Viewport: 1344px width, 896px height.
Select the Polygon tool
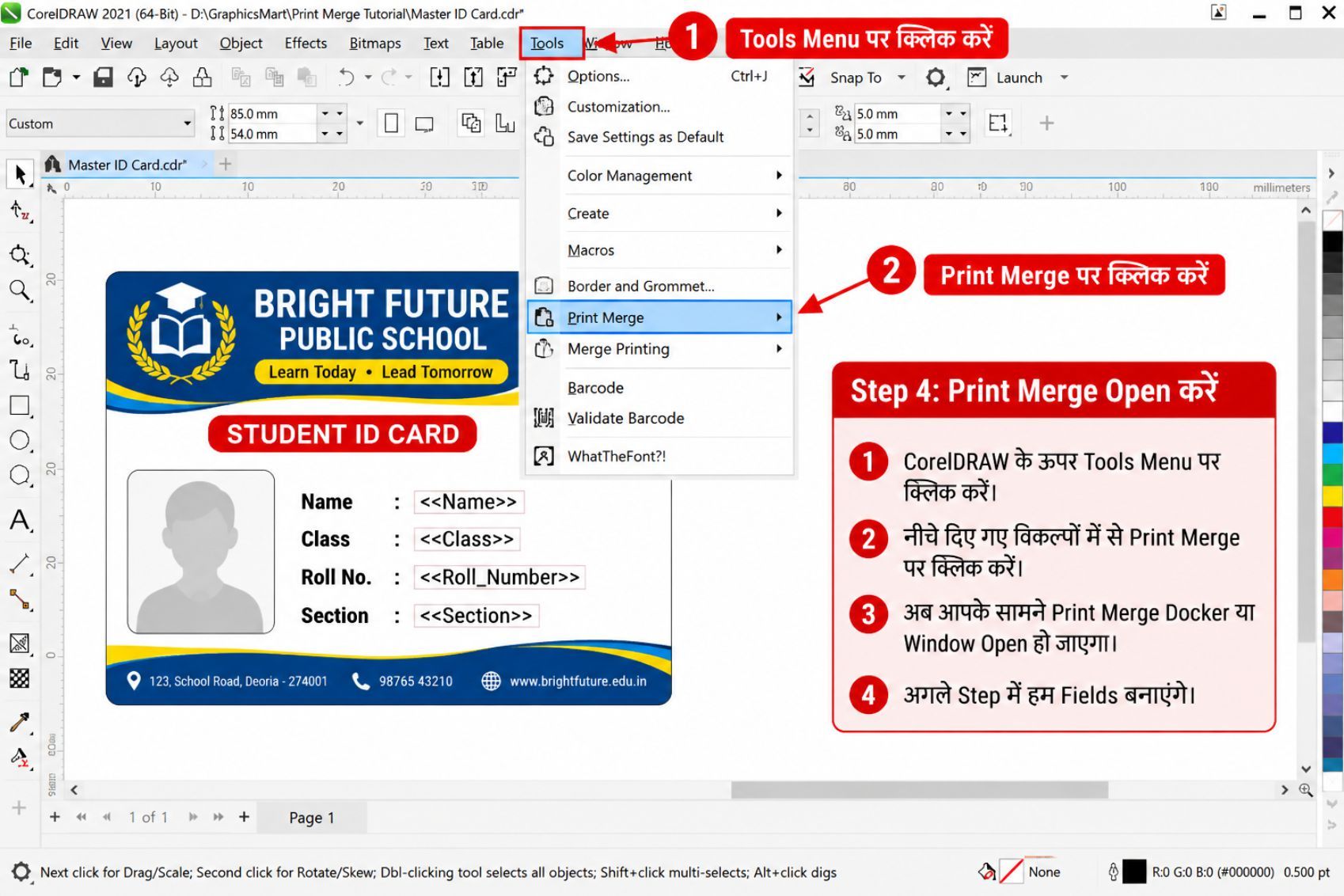tap(20, 475)
